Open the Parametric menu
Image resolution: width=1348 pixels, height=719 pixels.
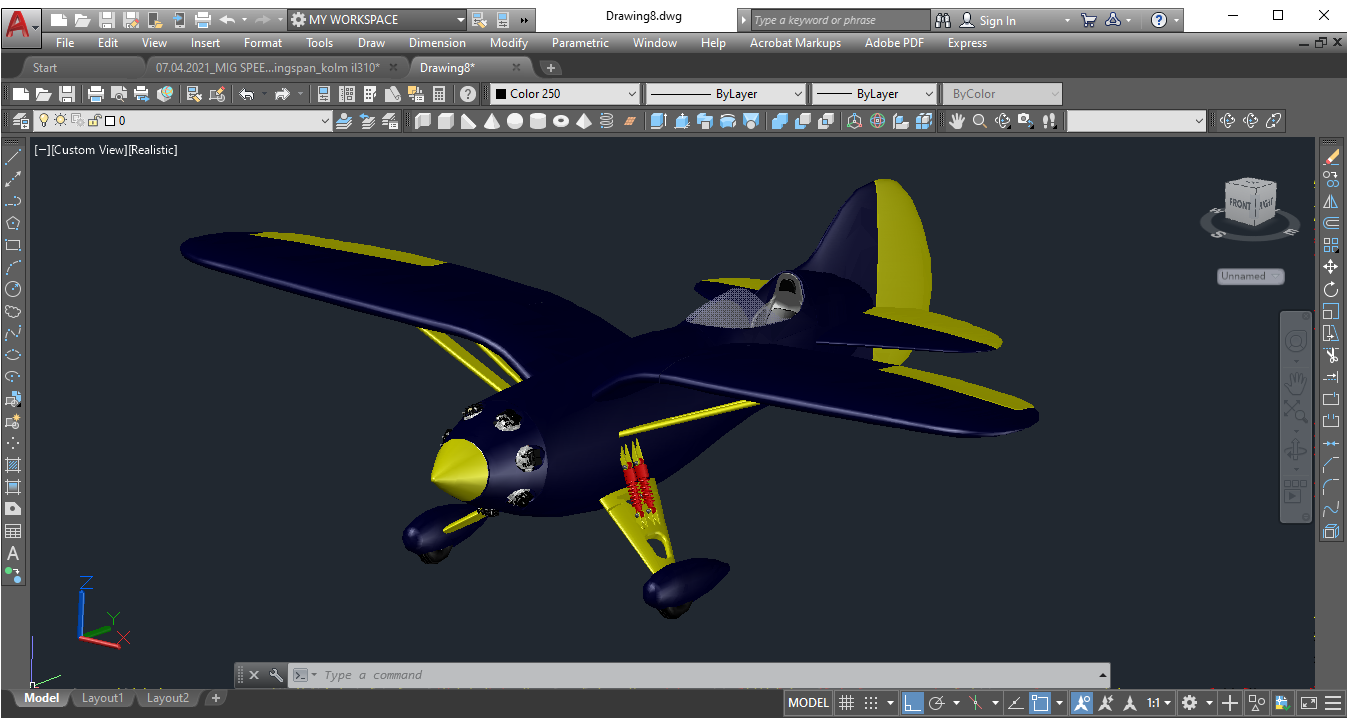coord(580,43)
